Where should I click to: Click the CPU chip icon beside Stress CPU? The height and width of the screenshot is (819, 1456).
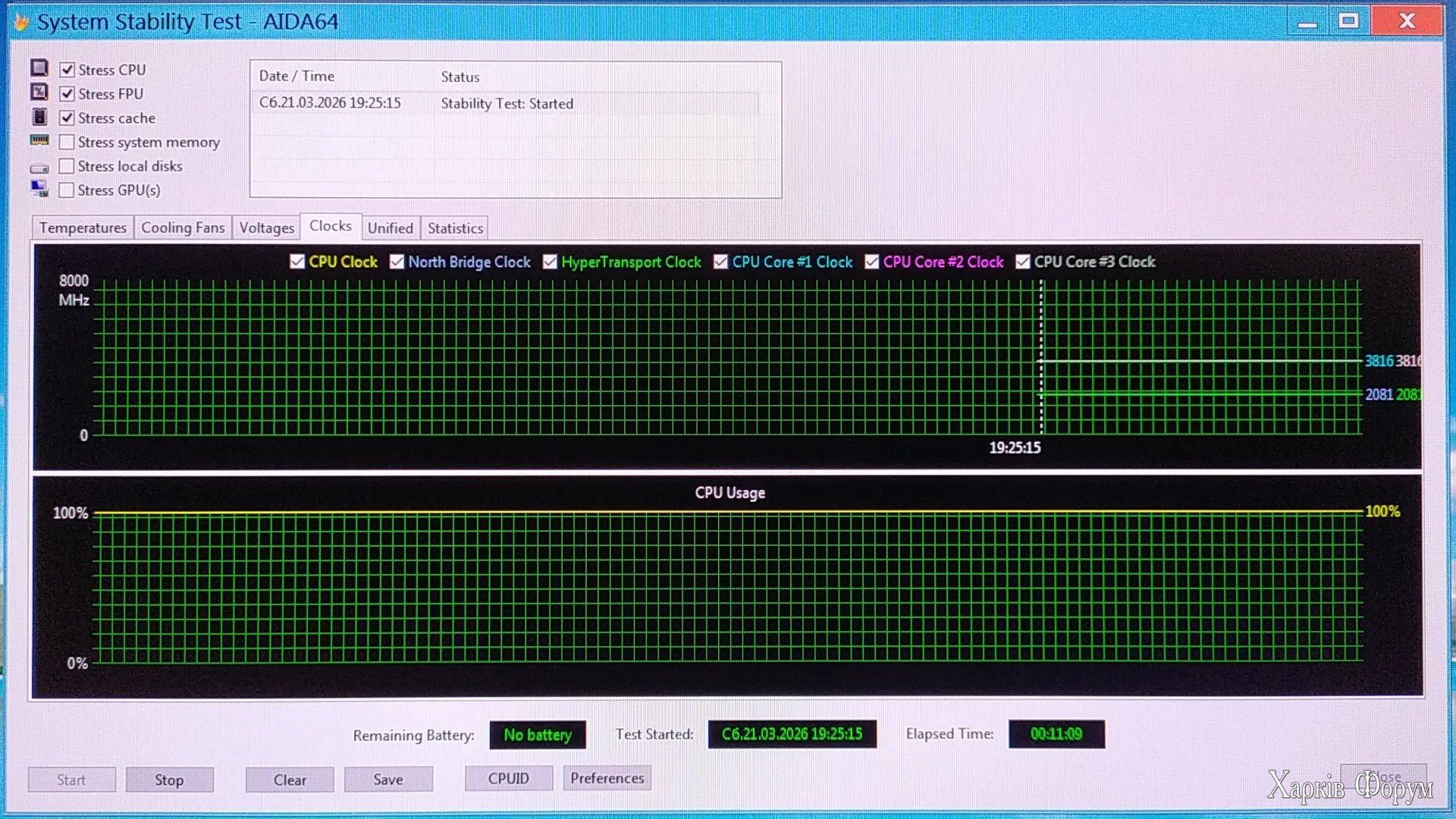[x=39, y=68]
